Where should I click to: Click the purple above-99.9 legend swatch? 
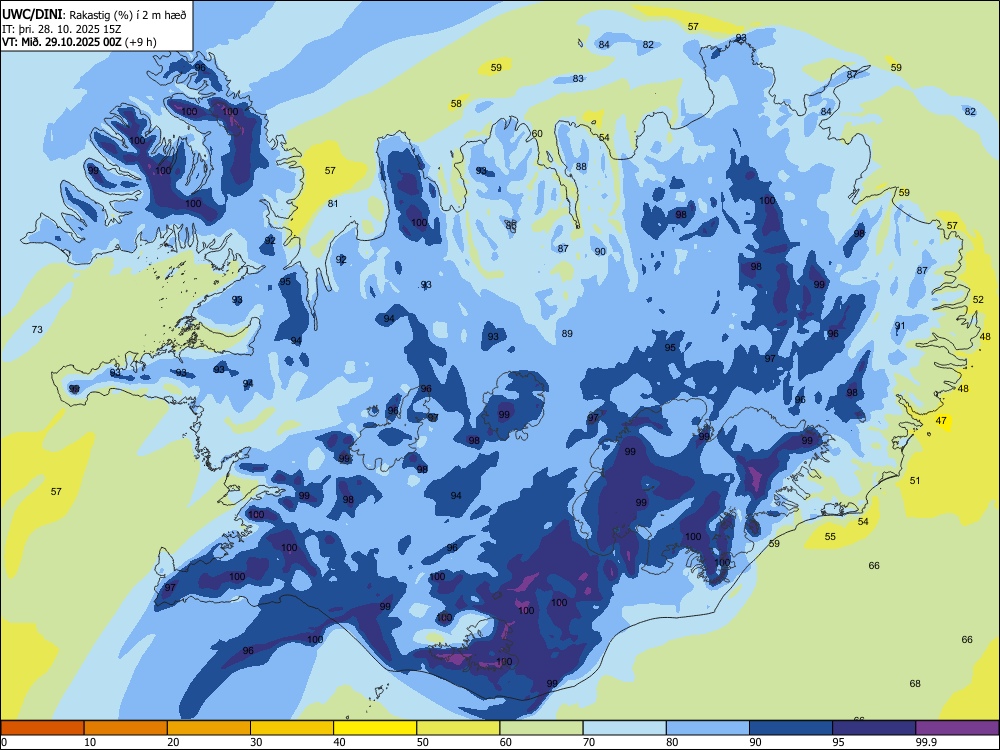957,728
